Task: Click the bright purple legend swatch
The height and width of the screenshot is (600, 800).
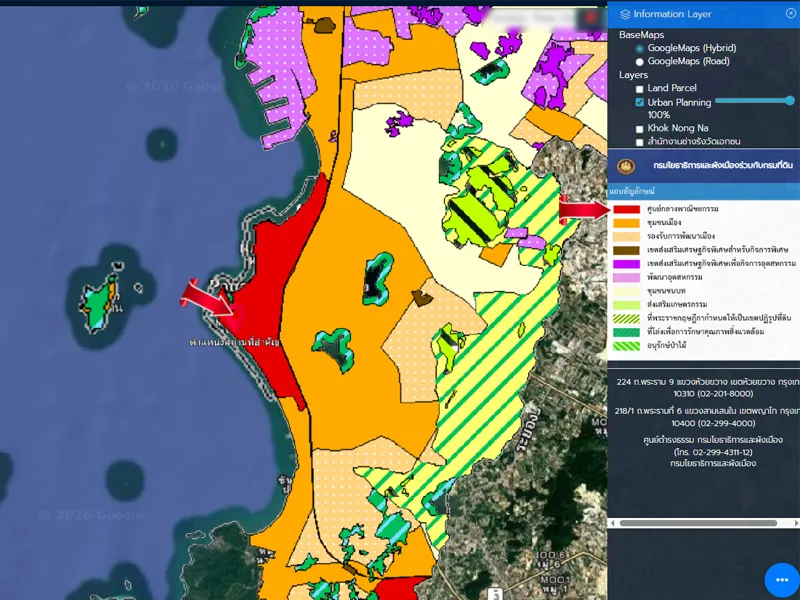Action: [627, 263]
